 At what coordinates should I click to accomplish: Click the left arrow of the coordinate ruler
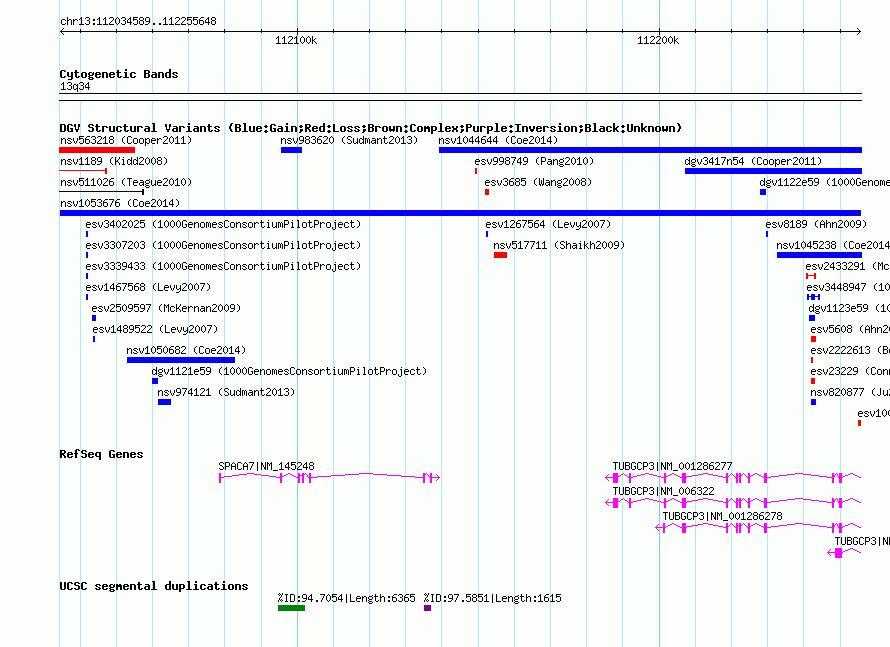tap(62, 31)
